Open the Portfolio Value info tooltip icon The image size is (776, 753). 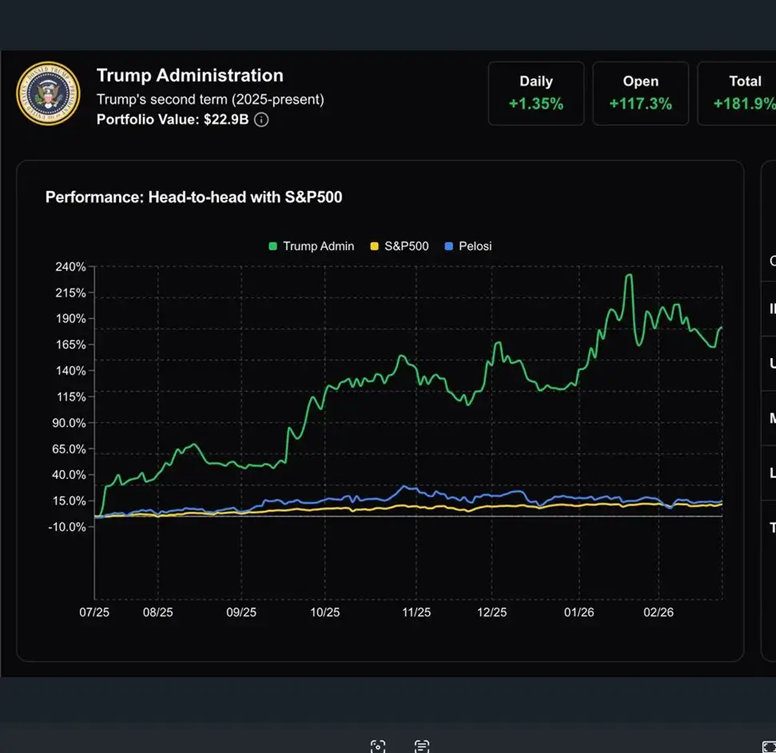(261, 120)
